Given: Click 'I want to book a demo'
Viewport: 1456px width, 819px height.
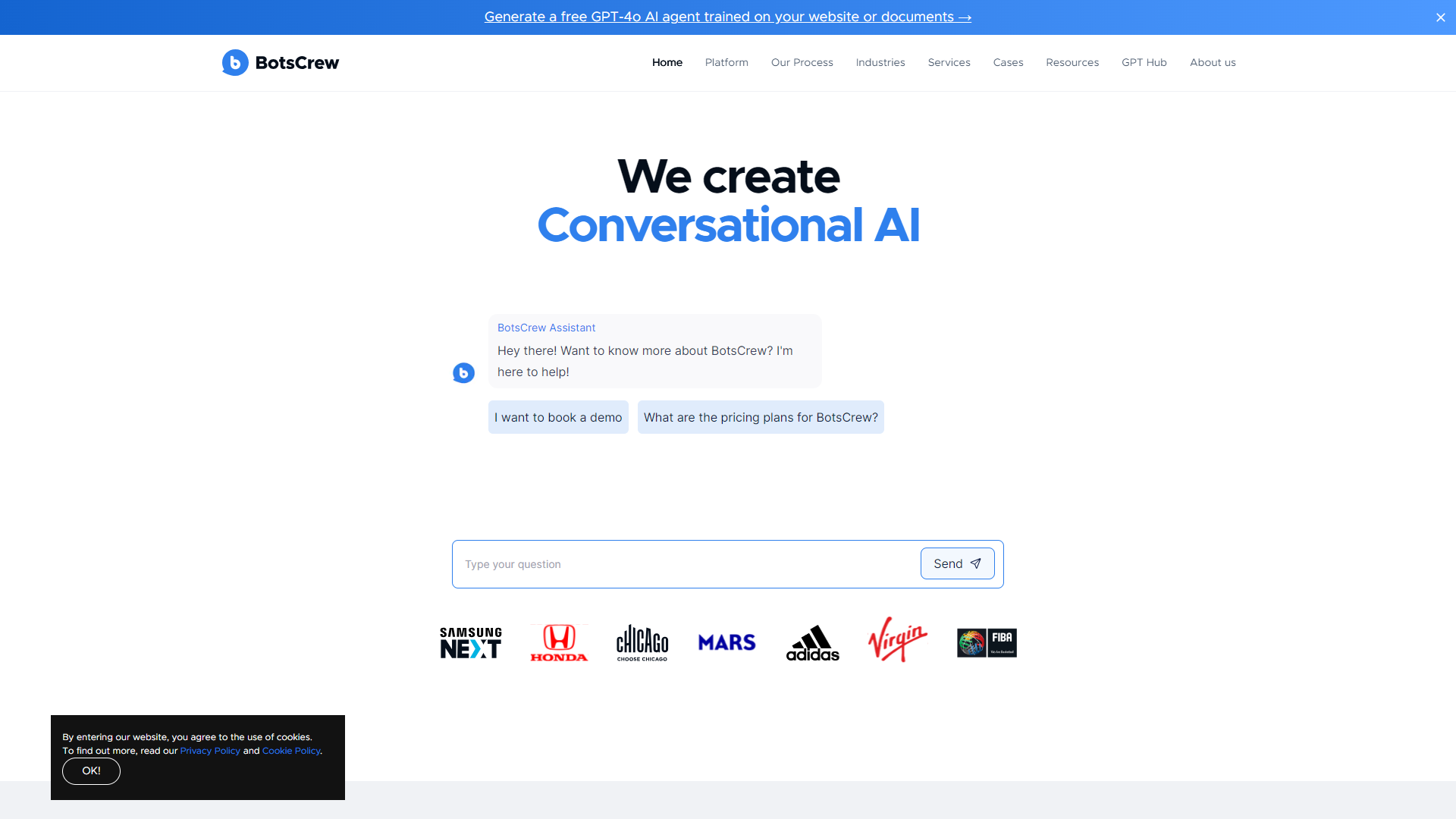Looking at the screenshot, I should pyautogui.click(x=558, y=417).
